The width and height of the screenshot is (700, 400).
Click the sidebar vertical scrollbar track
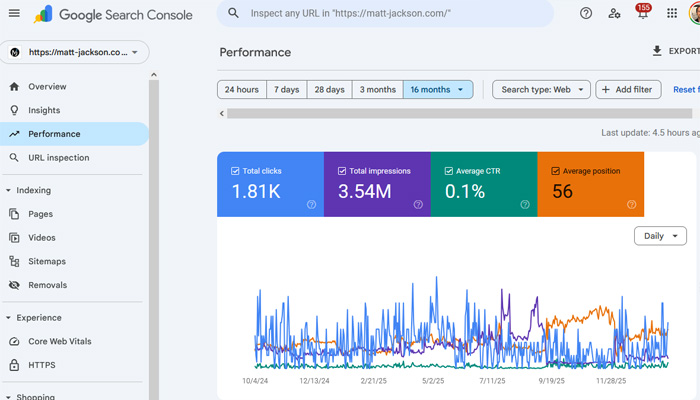click(154, 240)
